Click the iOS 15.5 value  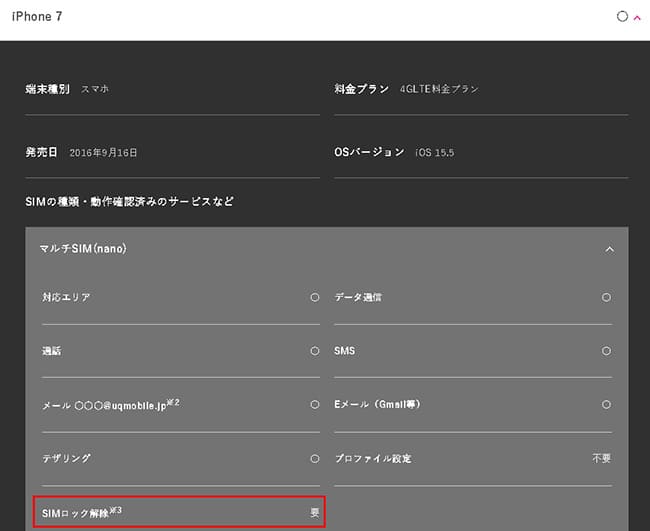pos(435,153)
